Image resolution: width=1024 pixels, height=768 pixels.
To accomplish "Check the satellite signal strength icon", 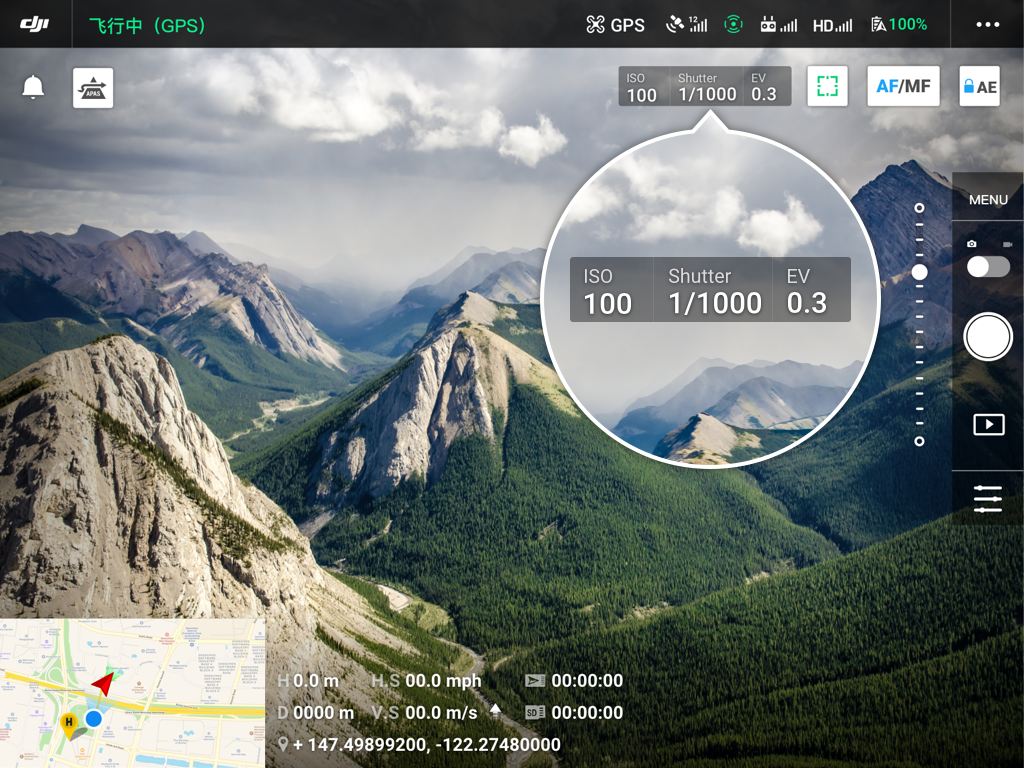I will [x=686, y=24].
